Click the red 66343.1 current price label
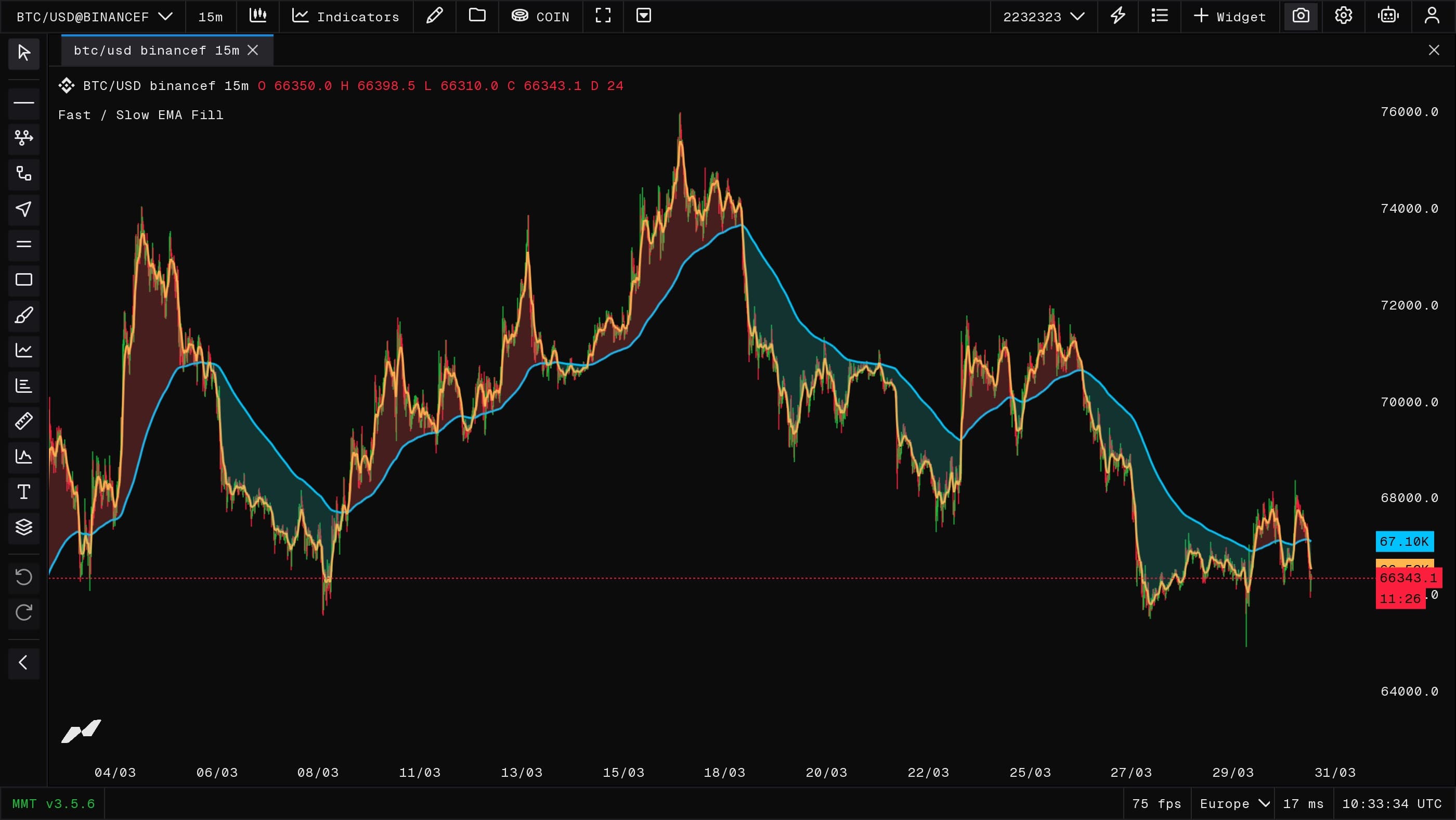 [1409, 578]
